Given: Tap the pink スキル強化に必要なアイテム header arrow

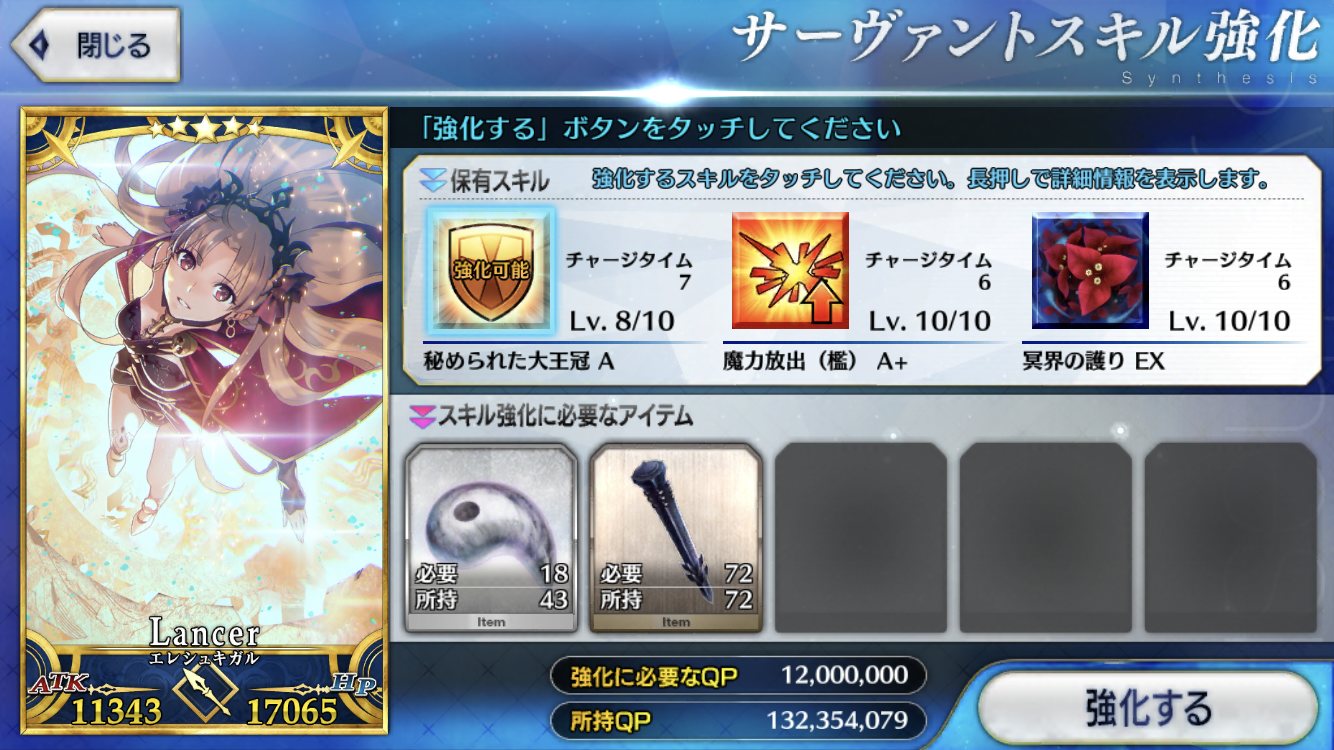Looking at the screenshot, I should point(422,414).
